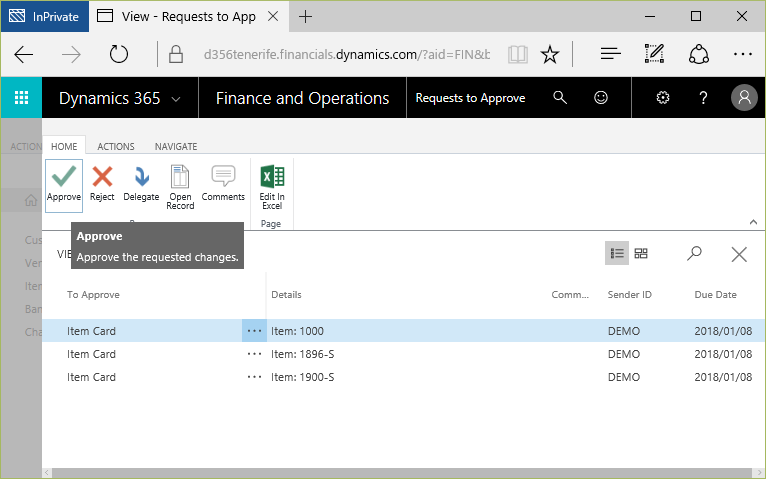The width and height of the screenshot is (766, 479).
Task: Click the Delegate arrow icon
Action: pos(142,177)
